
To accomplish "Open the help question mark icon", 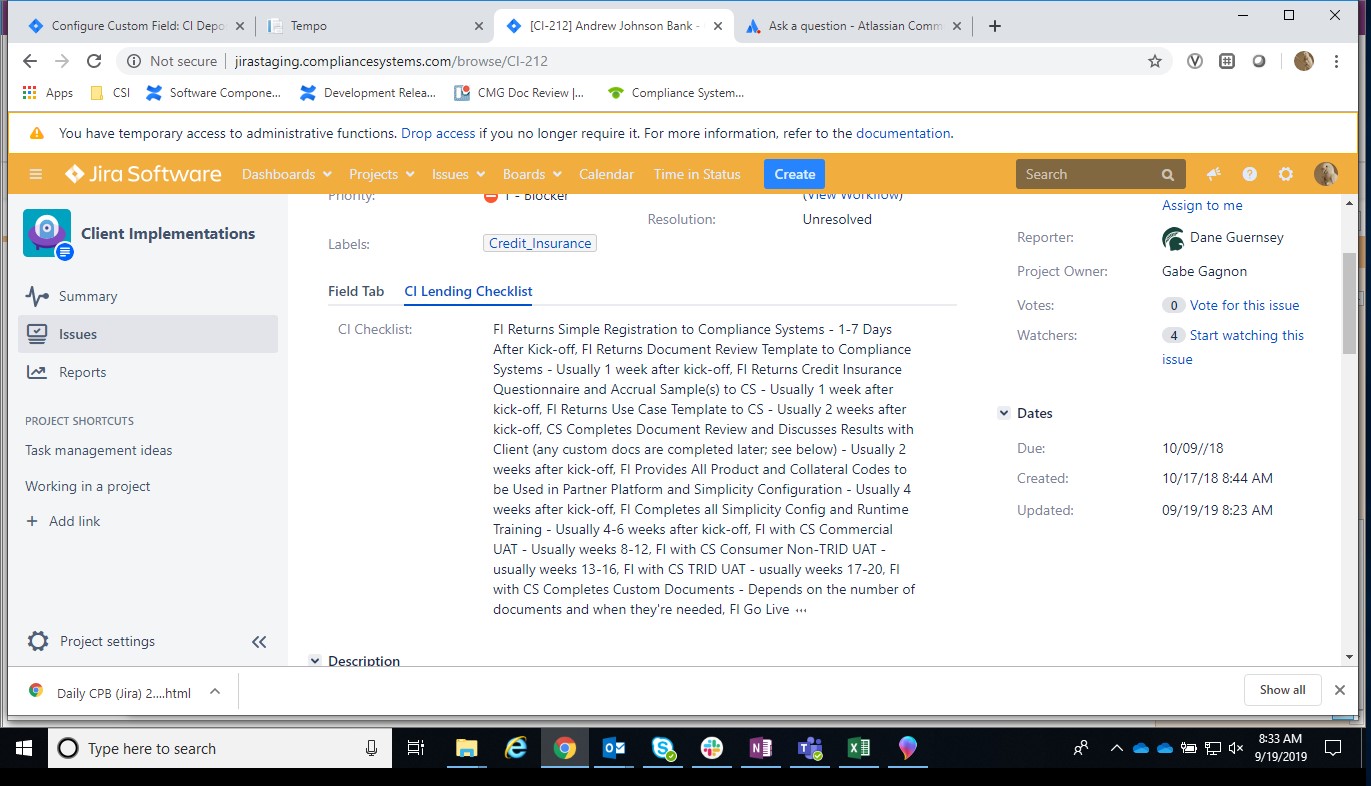I will (1250, 174).
